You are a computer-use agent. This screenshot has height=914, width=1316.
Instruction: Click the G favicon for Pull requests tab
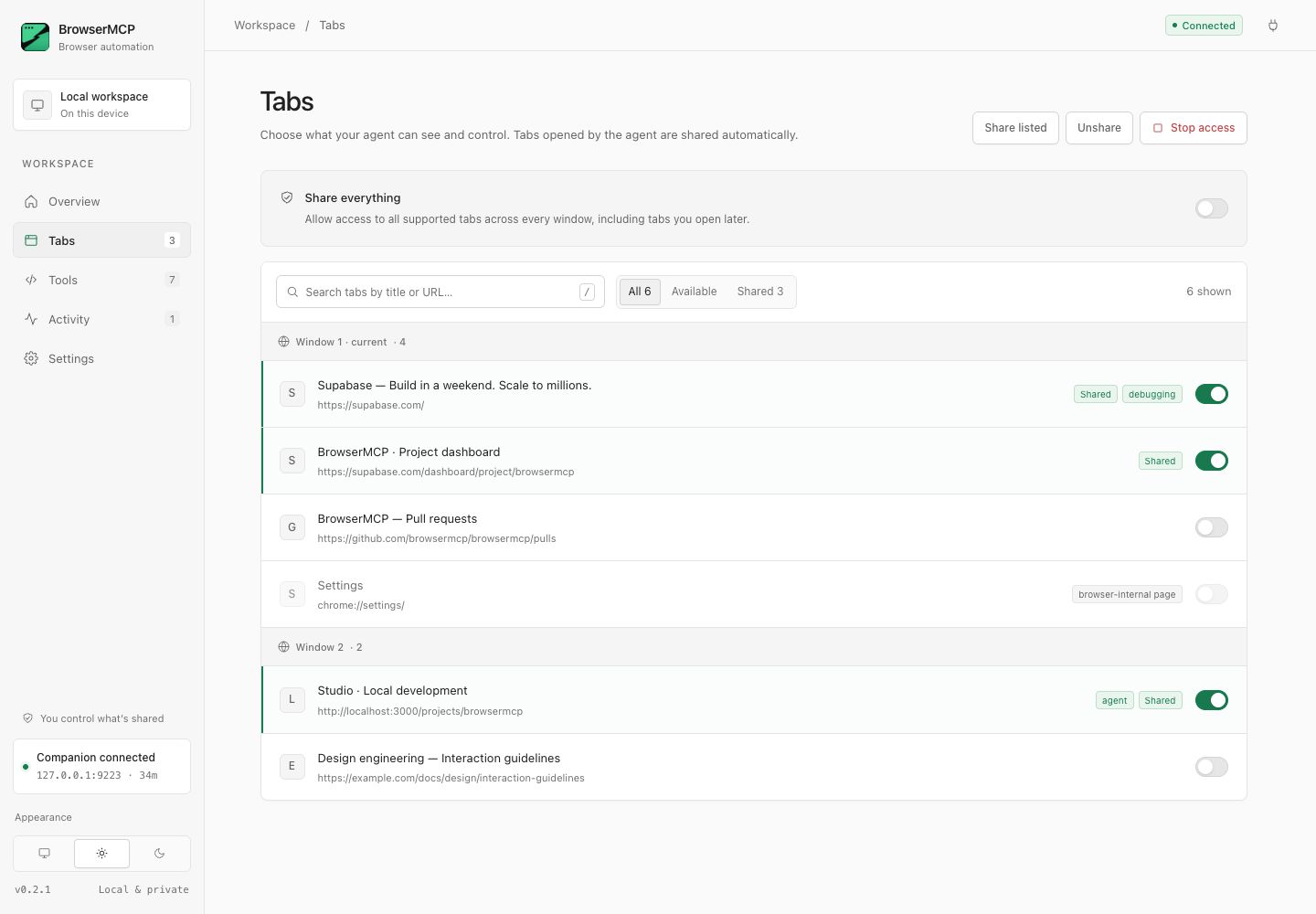(x=292, y=527)
